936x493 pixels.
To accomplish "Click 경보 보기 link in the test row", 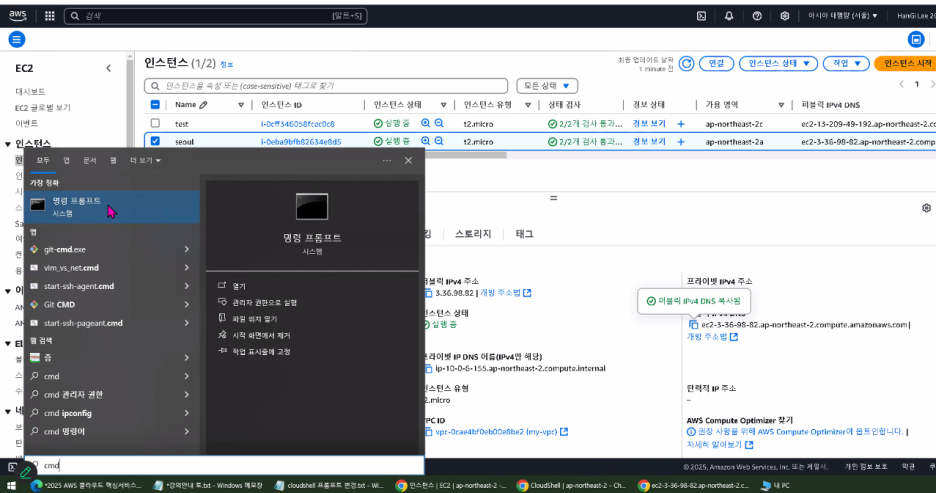I will coord(649,124).
